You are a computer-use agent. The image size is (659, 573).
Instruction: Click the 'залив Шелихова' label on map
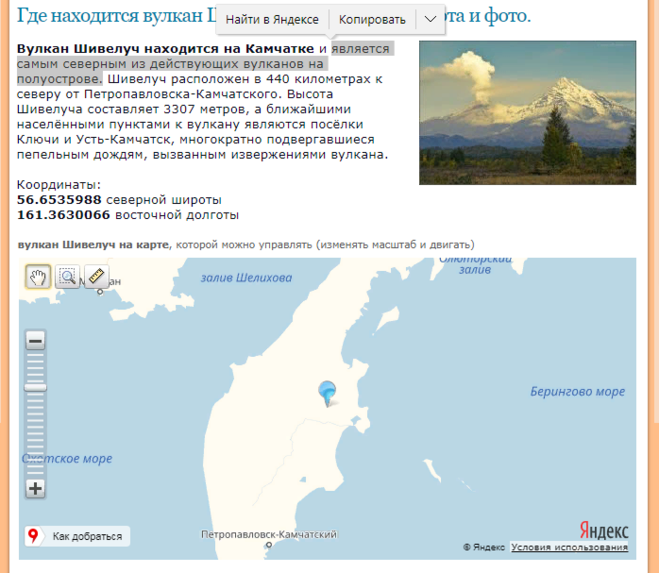click(x=246, y=278)
